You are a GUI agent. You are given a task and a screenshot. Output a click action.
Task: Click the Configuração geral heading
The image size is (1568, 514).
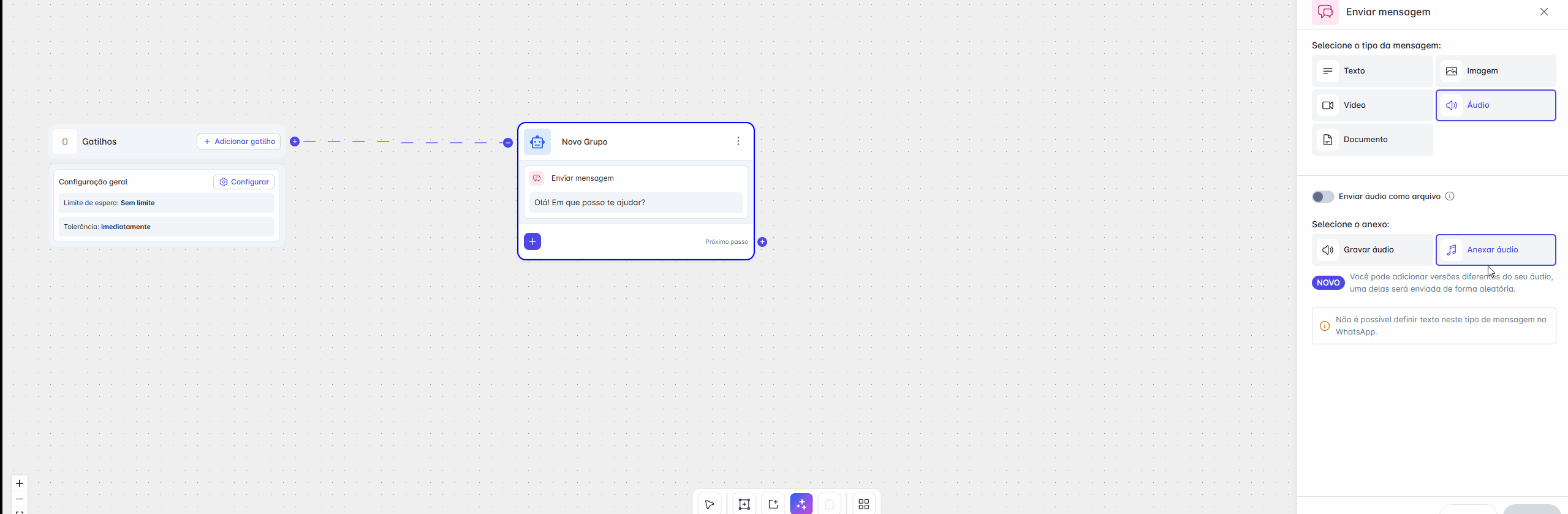pyautogui.click(x=93, y=182)
